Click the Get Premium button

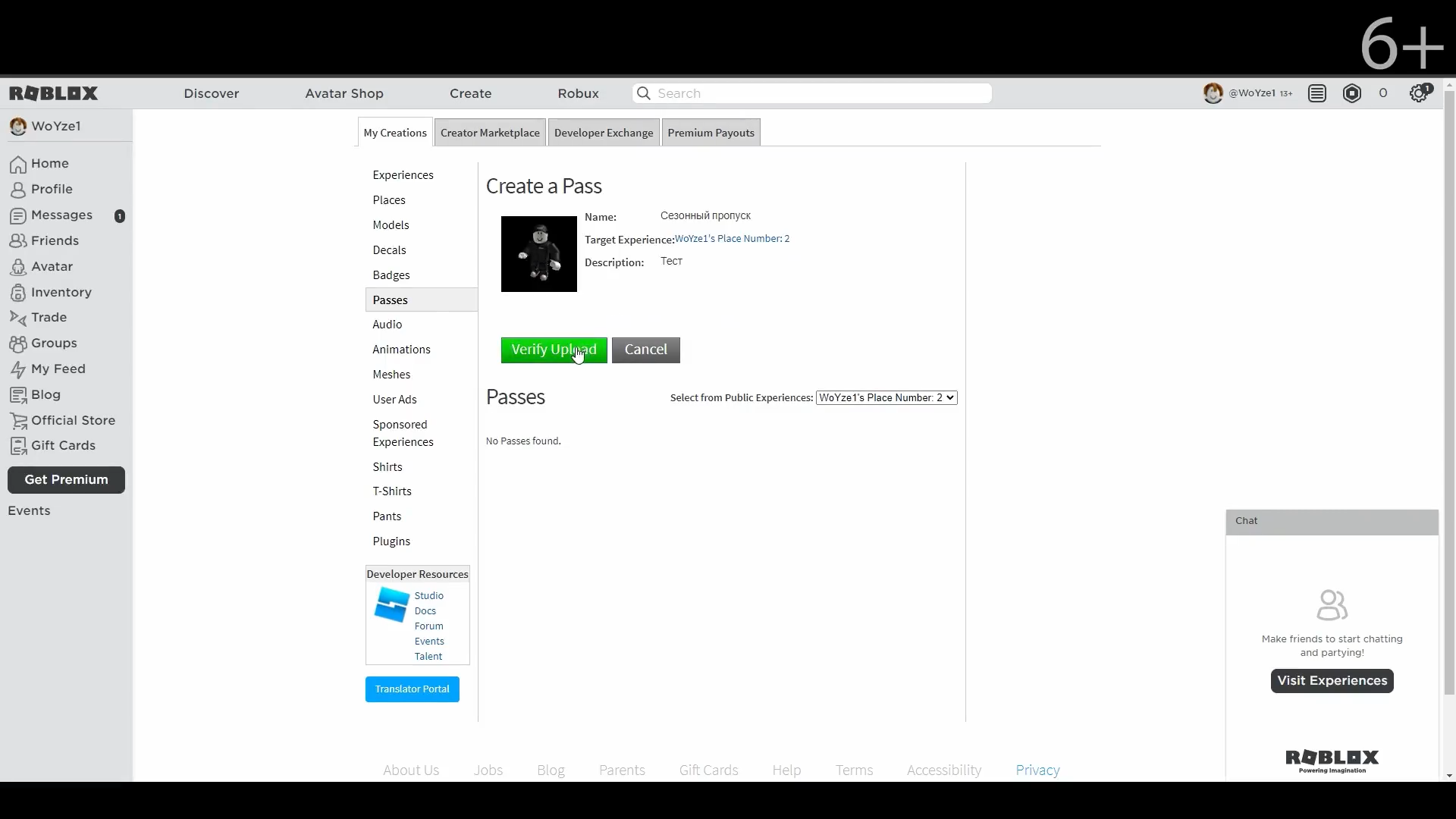[66, 480]
